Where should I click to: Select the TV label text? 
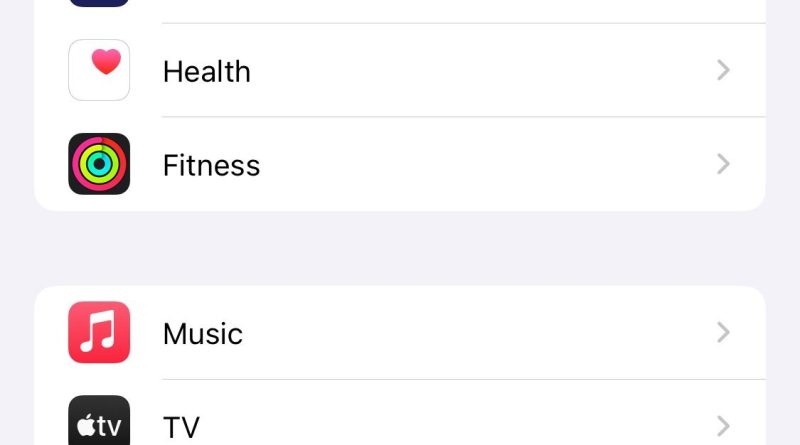click(x=181, y=427)
